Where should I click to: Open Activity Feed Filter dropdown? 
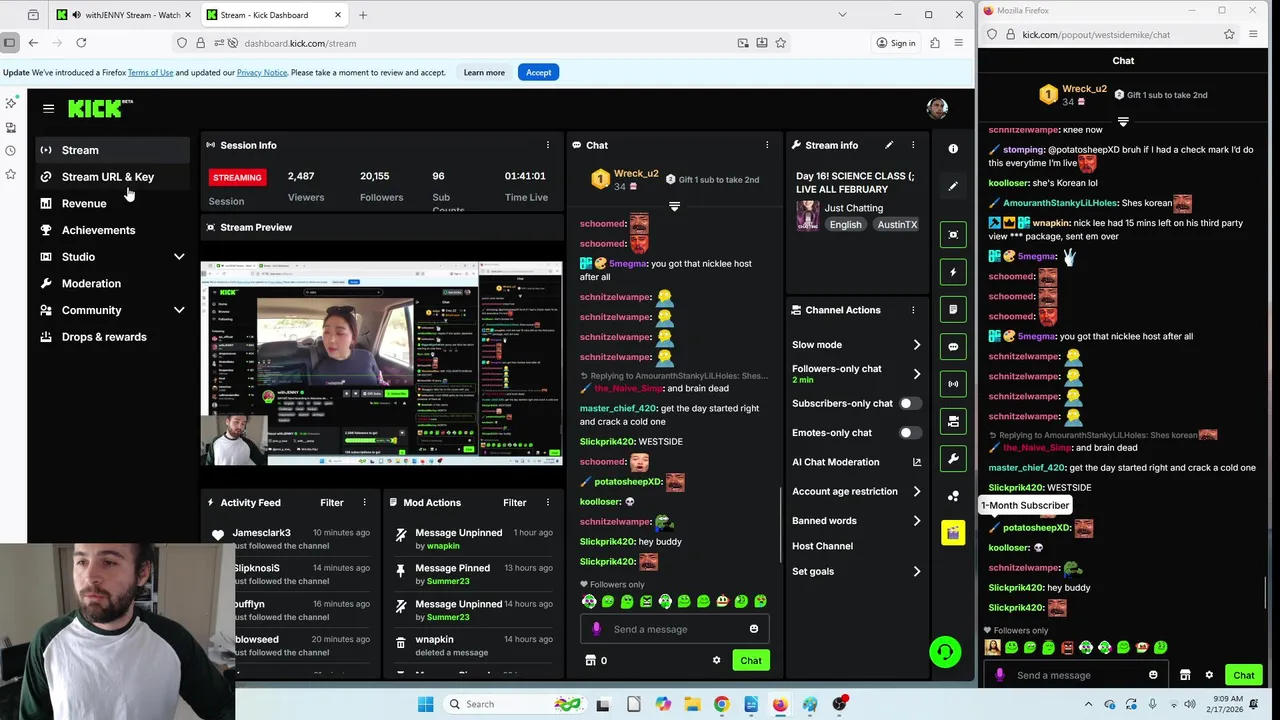tap(332, 502)
